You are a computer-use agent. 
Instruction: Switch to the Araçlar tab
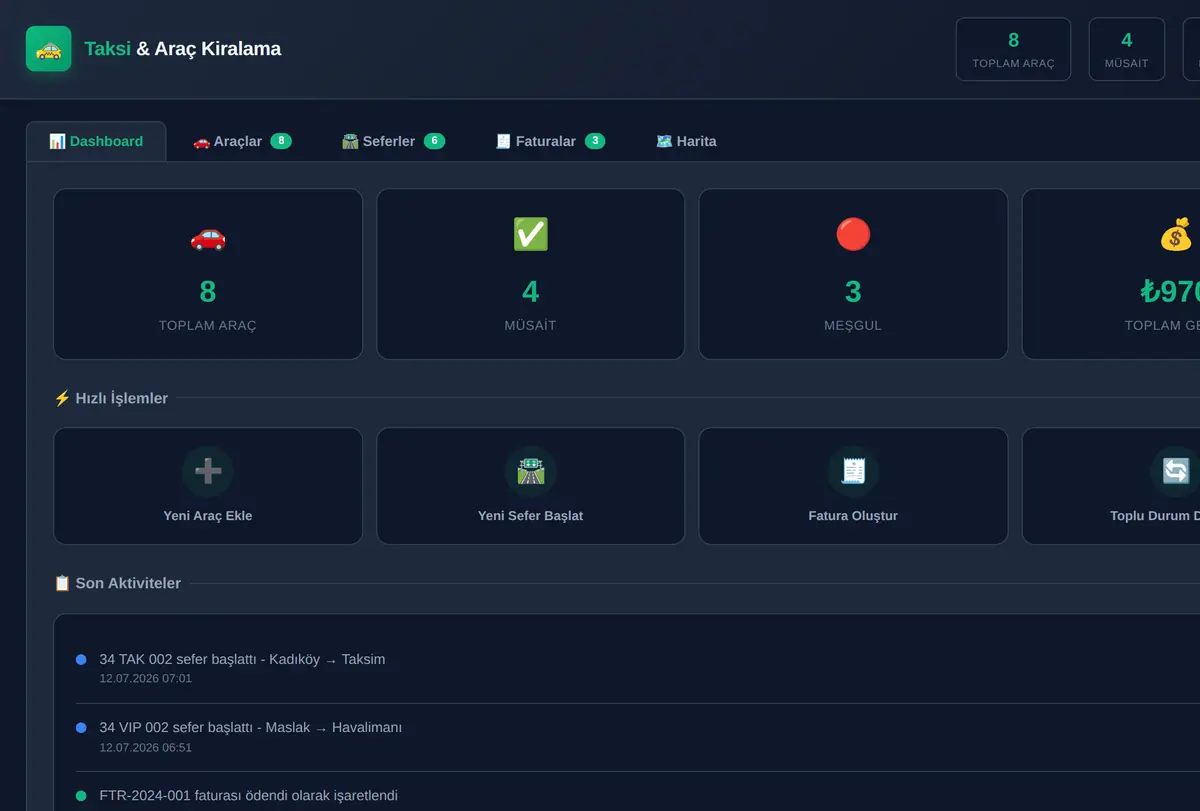pos(242,141)
